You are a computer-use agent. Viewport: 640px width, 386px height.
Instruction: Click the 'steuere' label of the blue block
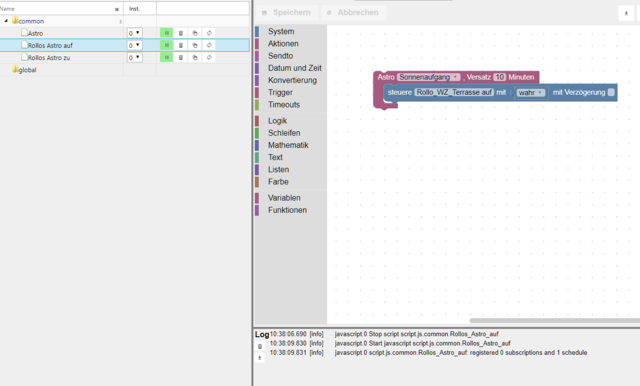tap(400, 92)
